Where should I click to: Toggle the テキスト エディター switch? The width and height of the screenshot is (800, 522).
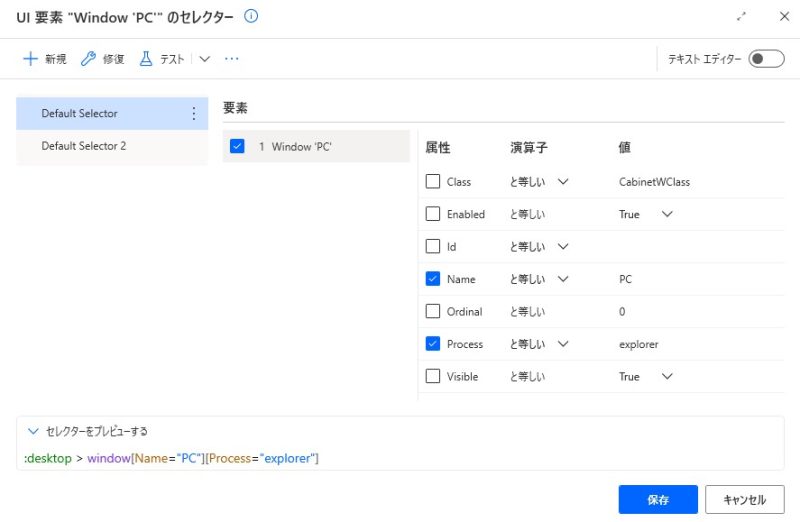[x=766, y=59]
